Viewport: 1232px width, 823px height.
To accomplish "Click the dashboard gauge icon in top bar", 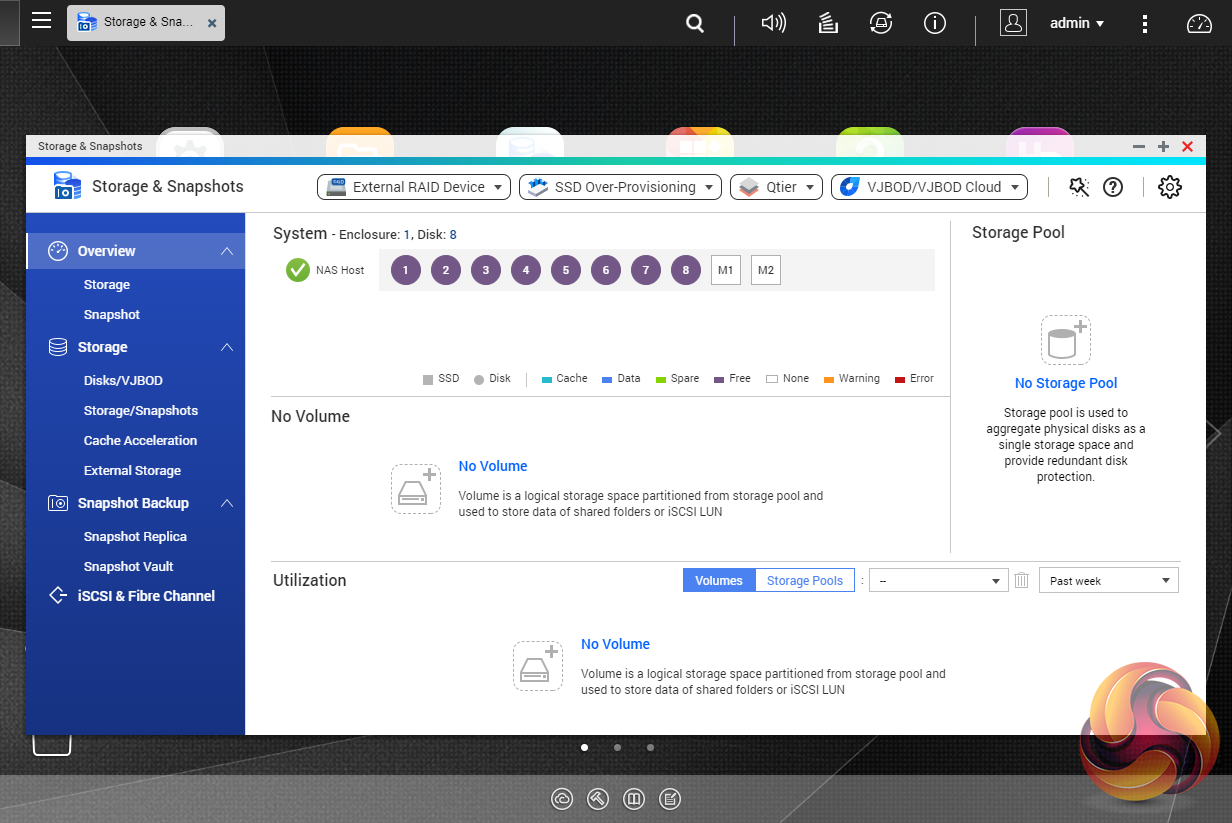I will [1198, 23].
